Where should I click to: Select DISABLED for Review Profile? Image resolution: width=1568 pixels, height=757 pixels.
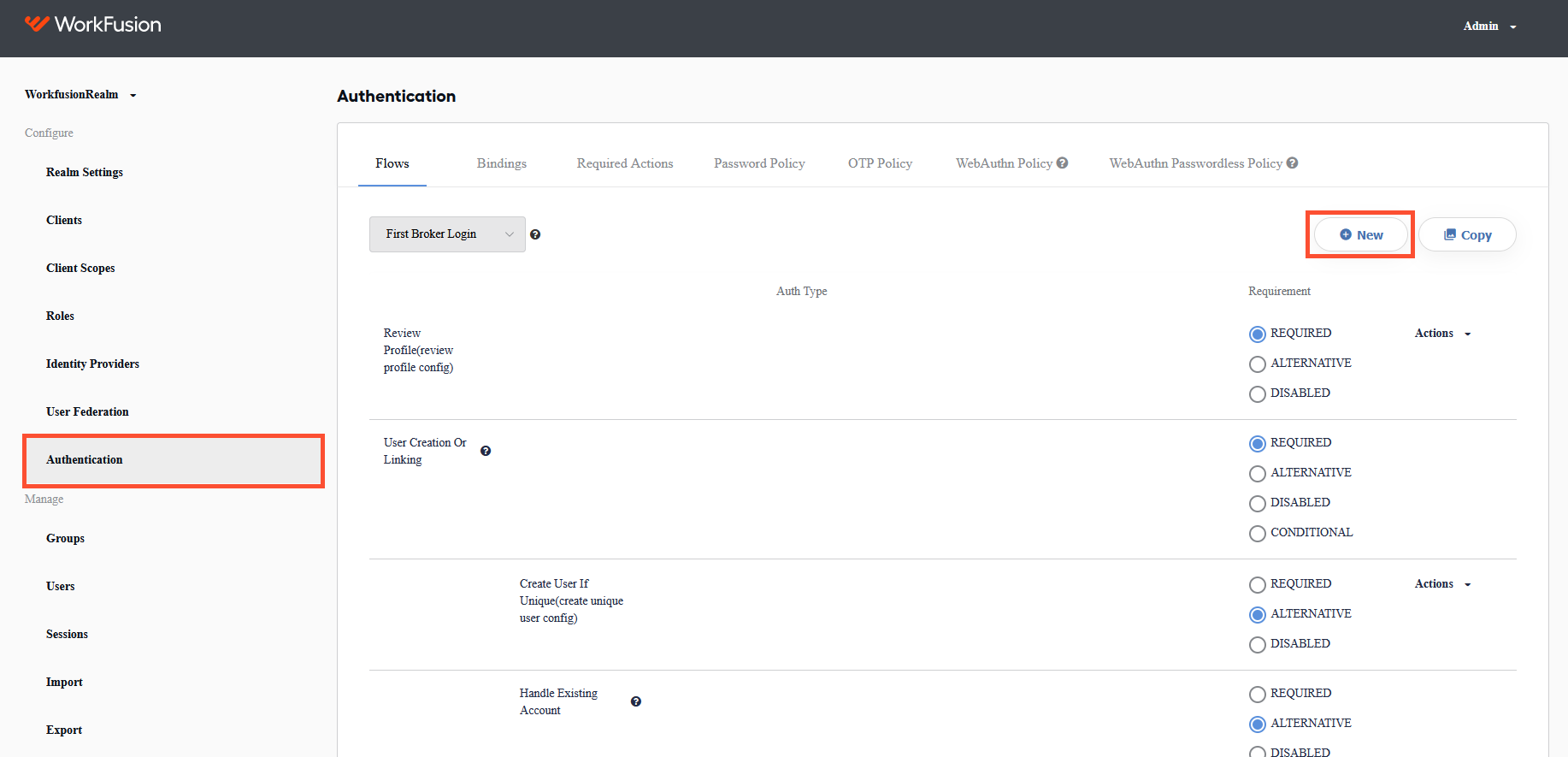1257,393
